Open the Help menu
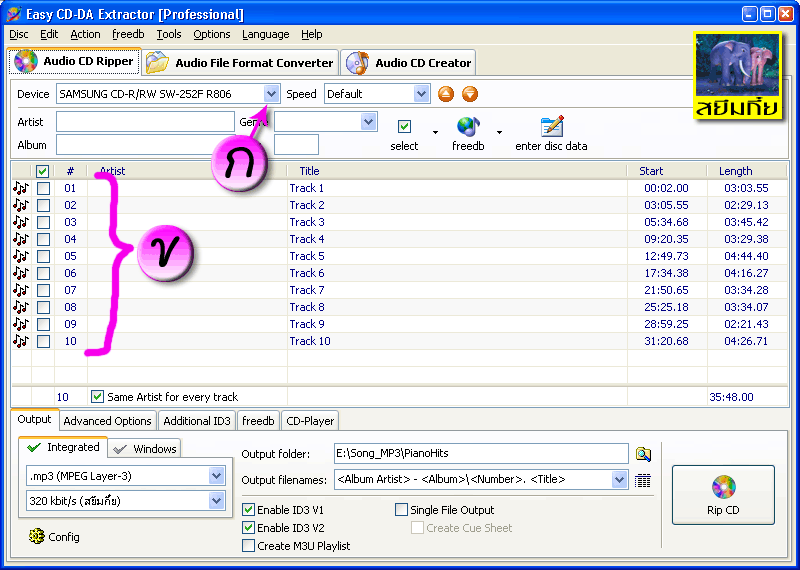The height and width of the screenshot is (570, 800). (311, 34)
